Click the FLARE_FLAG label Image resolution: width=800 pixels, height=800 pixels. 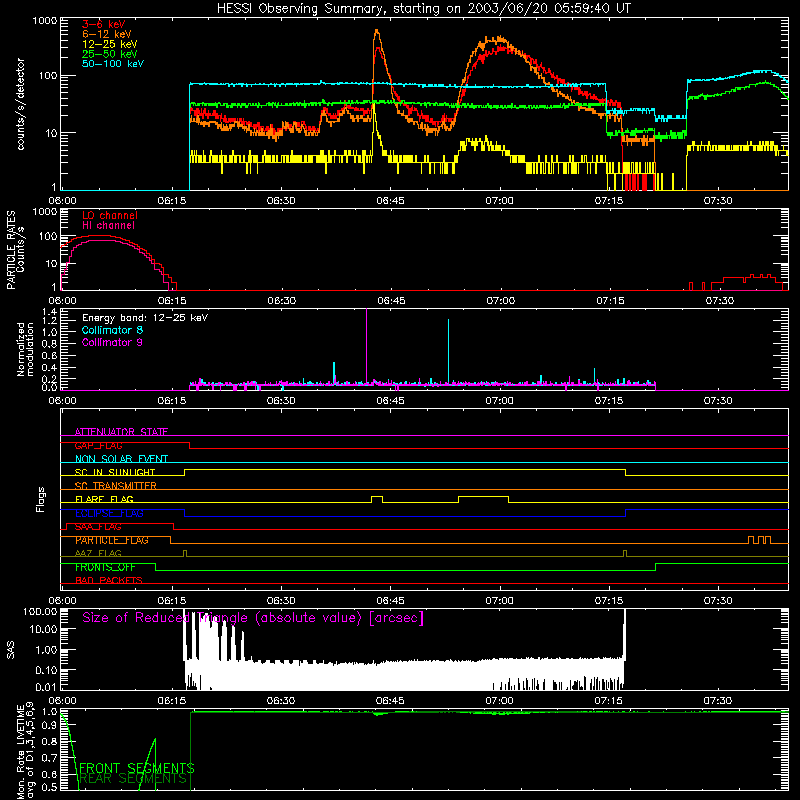click(x=104, y=499)
